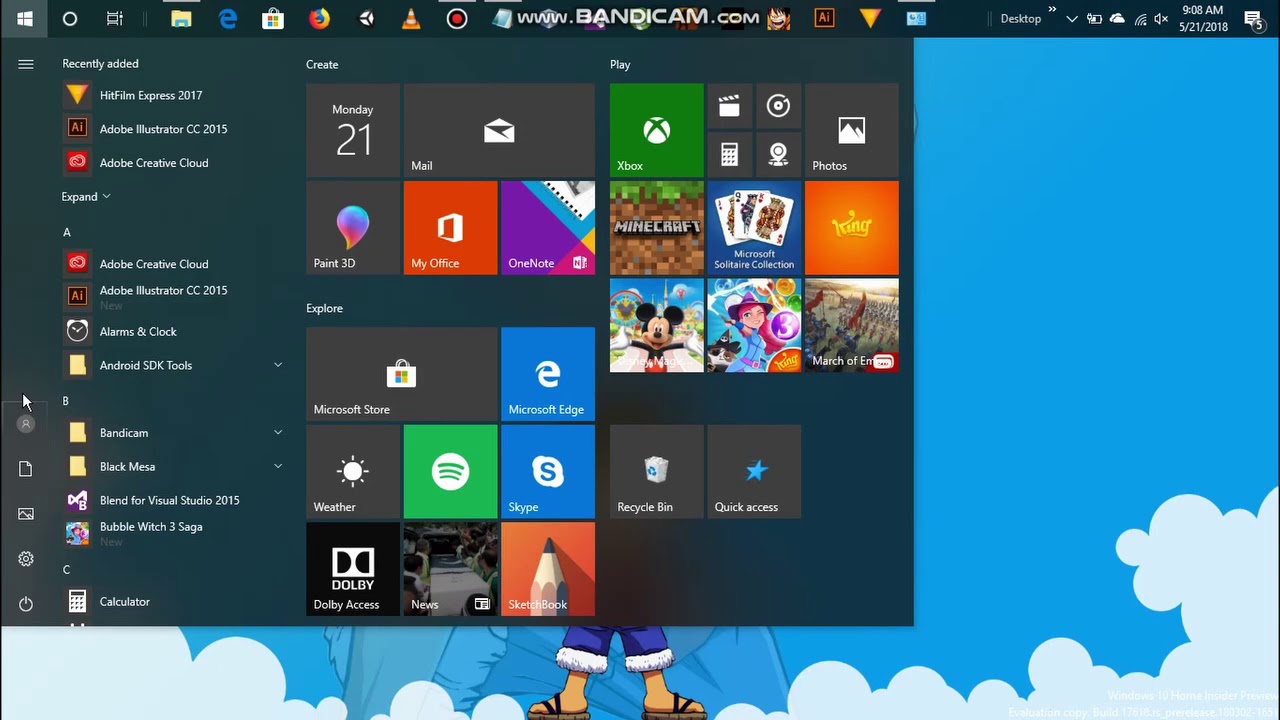Image resolution: width=1280 pixels, height=720 pixels.
Task: Click the Windows Start button
Action: [x=24, y=18]
